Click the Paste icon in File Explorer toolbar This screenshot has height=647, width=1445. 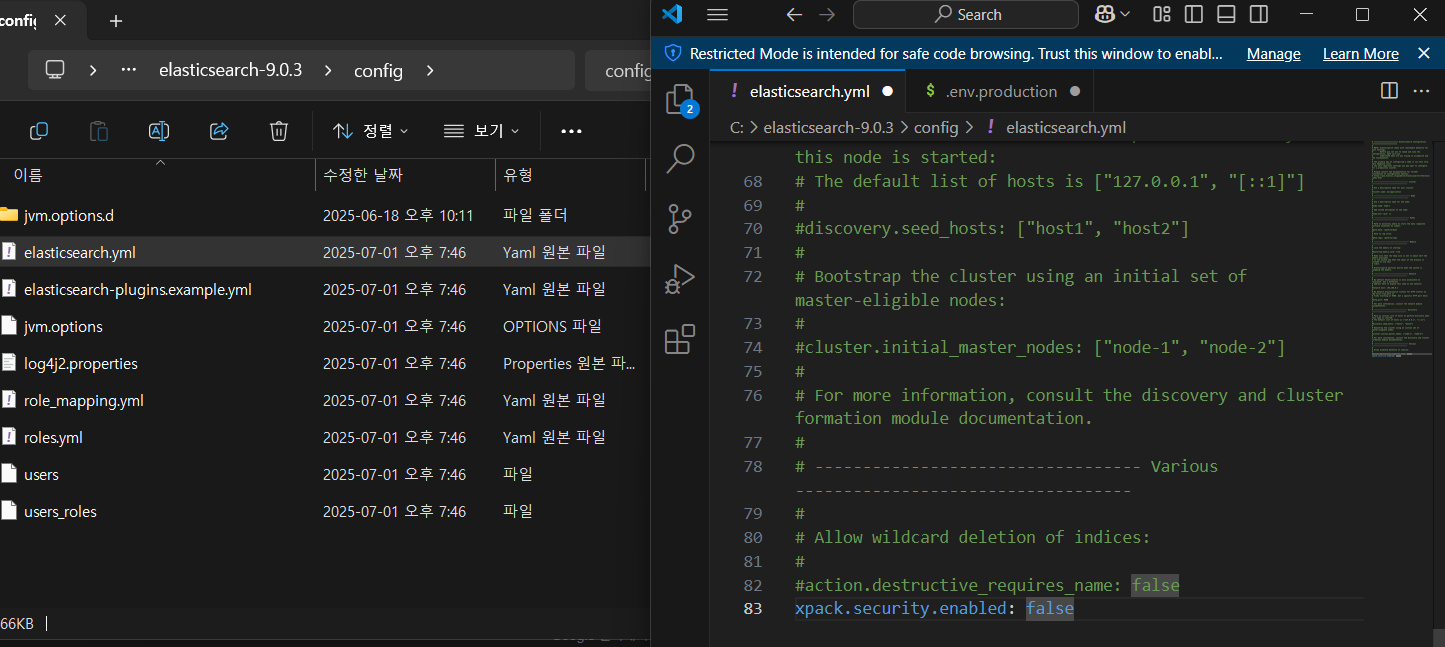pos(98,131)
